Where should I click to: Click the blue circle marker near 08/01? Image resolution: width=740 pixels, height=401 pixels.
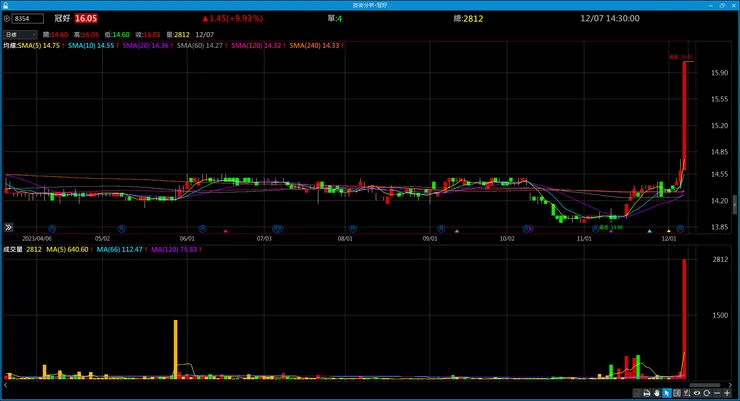(353, 229)
